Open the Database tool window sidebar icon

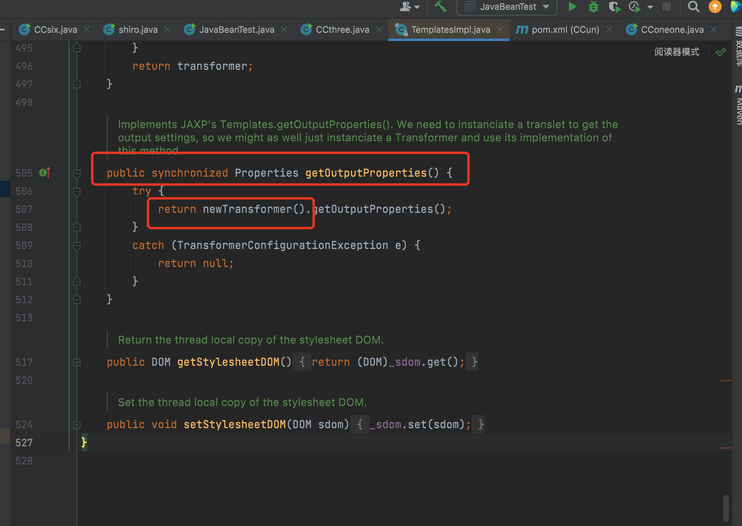(x=738, y=47)
